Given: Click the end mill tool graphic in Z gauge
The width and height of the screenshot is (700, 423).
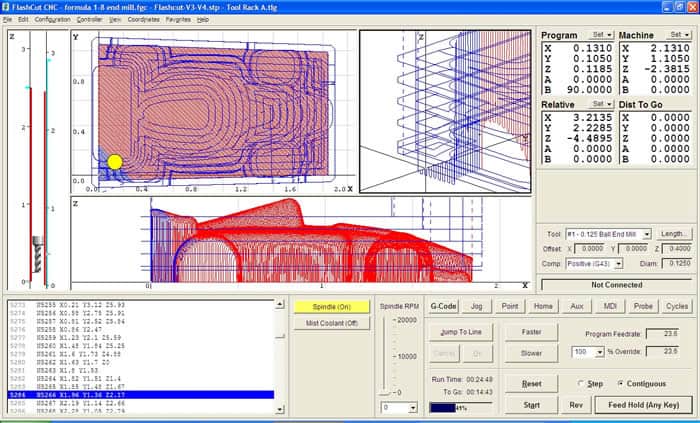Looking at the screenshot, I should [38, 254].
